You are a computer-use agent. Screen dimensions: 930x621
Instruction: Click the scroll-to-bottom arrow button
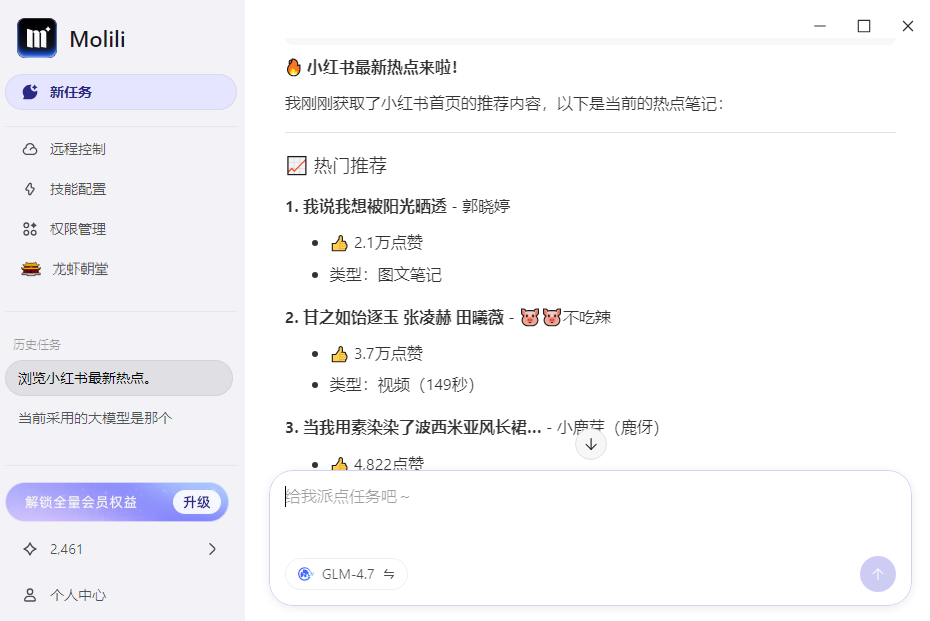tap(591, 444)
